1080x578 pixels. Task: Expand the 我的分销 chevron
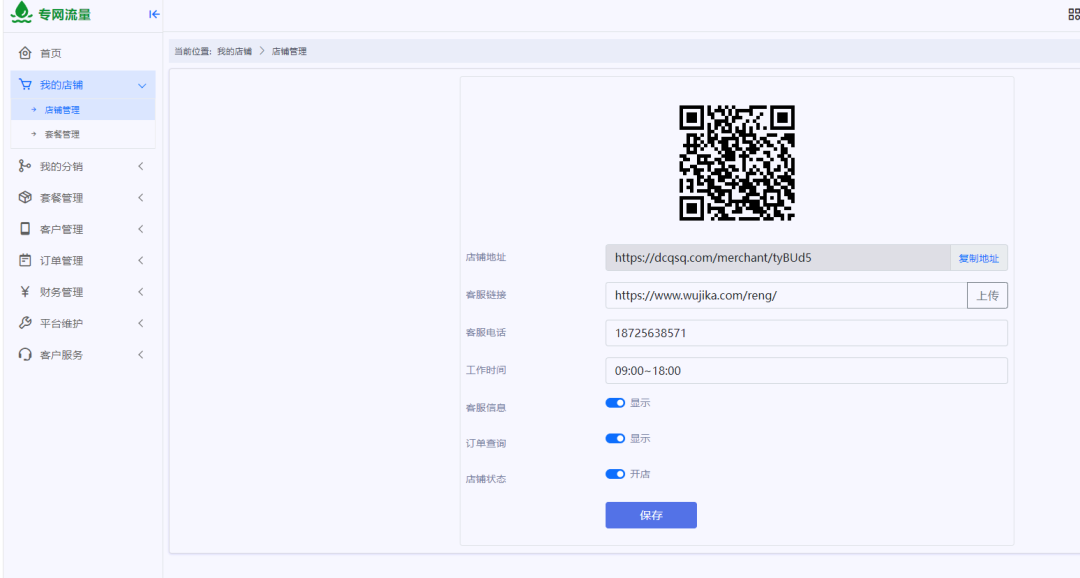click(x=141, y=166)
